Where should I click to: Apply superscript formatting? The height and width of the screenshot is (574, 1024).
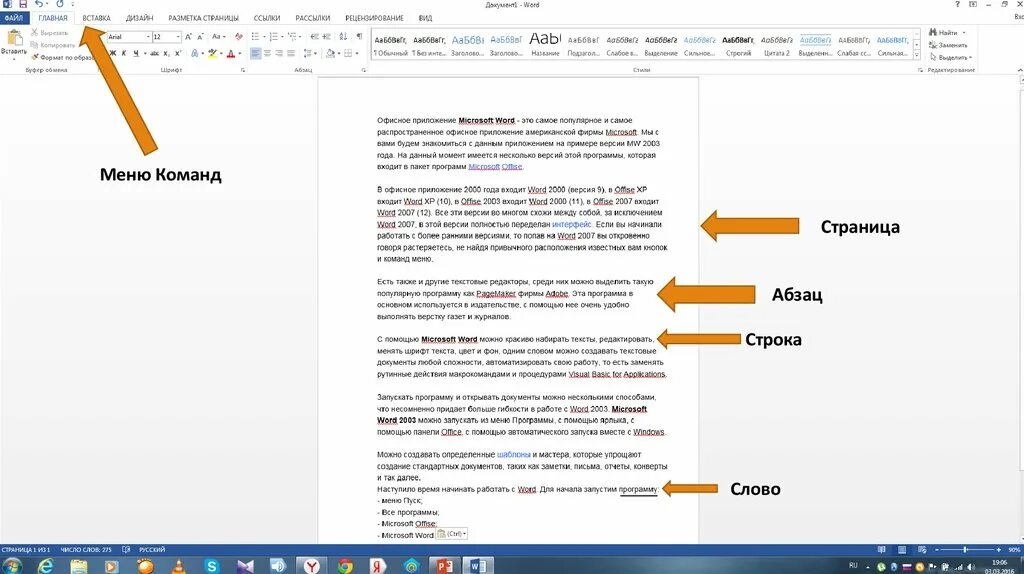(x=178, y=54)
